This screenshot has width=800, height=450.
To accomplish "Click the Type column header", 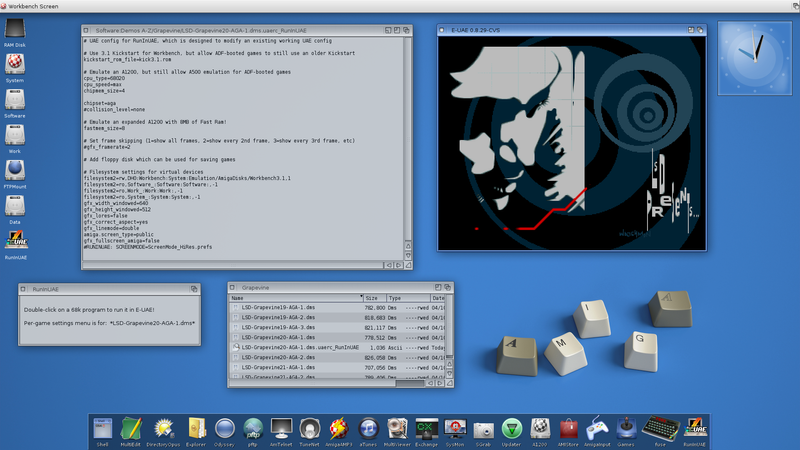I will pyautogui.click(x=406, y=298).
